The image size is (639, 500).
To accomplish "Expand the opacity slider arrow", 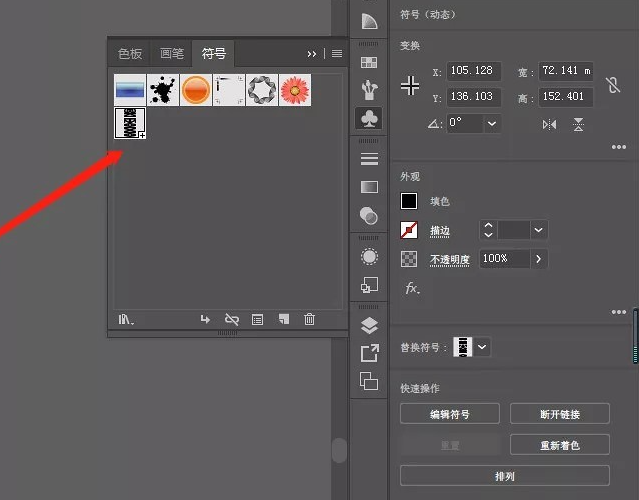I will [538, 259].
